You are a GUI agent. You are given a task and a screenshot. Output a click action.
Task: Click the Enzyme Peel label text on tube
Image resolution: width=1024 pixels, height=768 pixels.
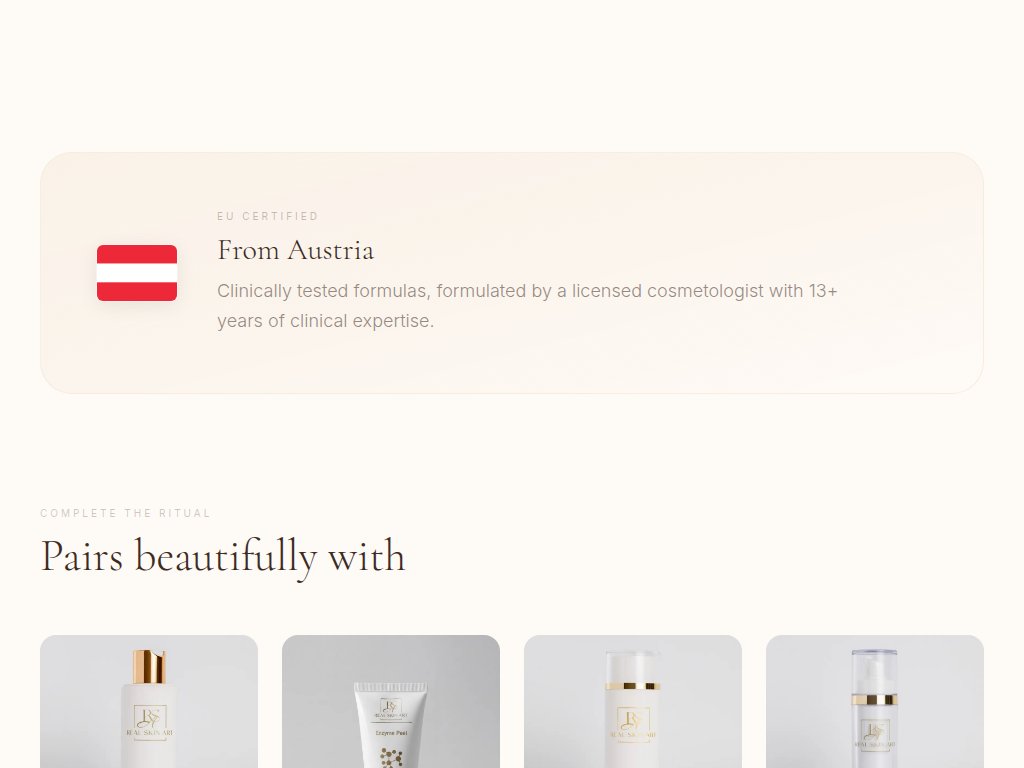[x=391, y=733]
